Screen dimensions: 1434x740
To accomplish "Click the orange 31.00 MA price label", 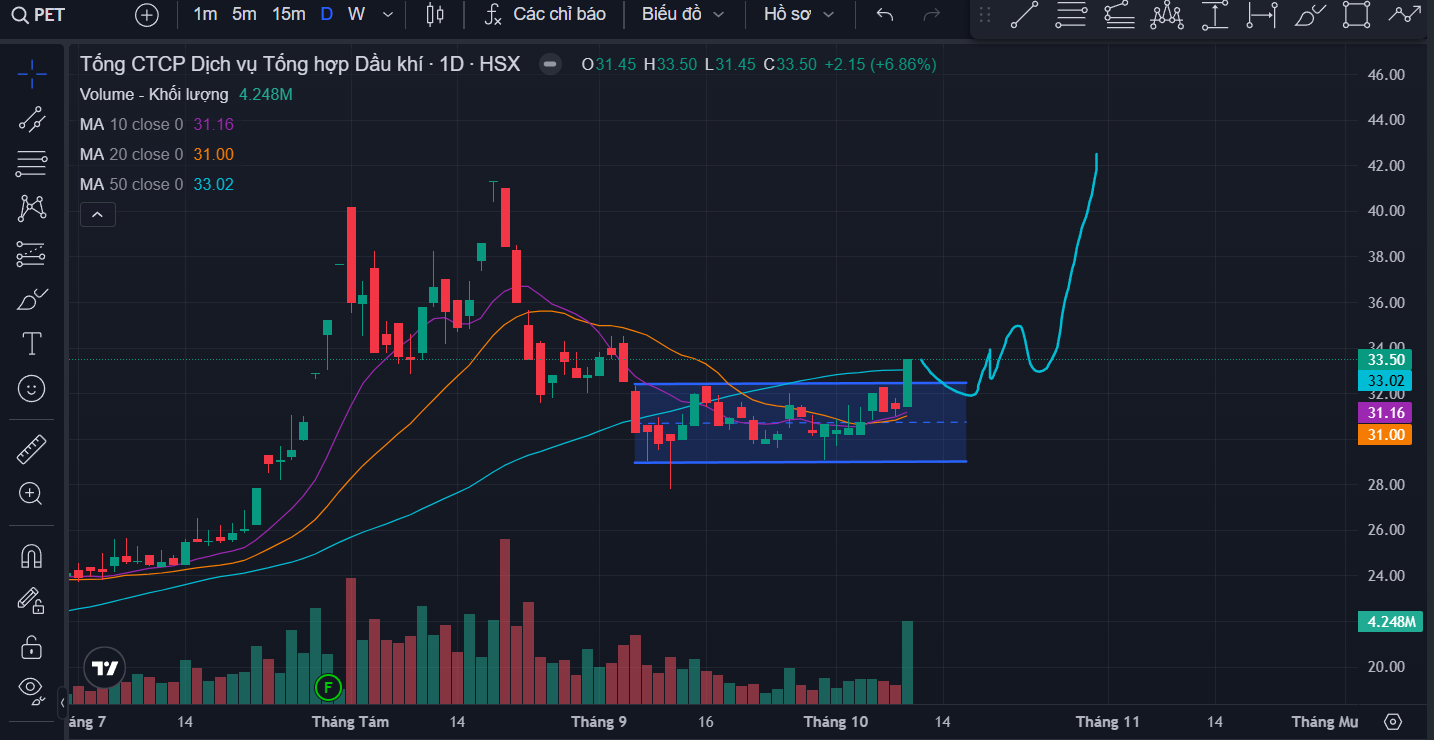I will click(x=1385, y=434).
